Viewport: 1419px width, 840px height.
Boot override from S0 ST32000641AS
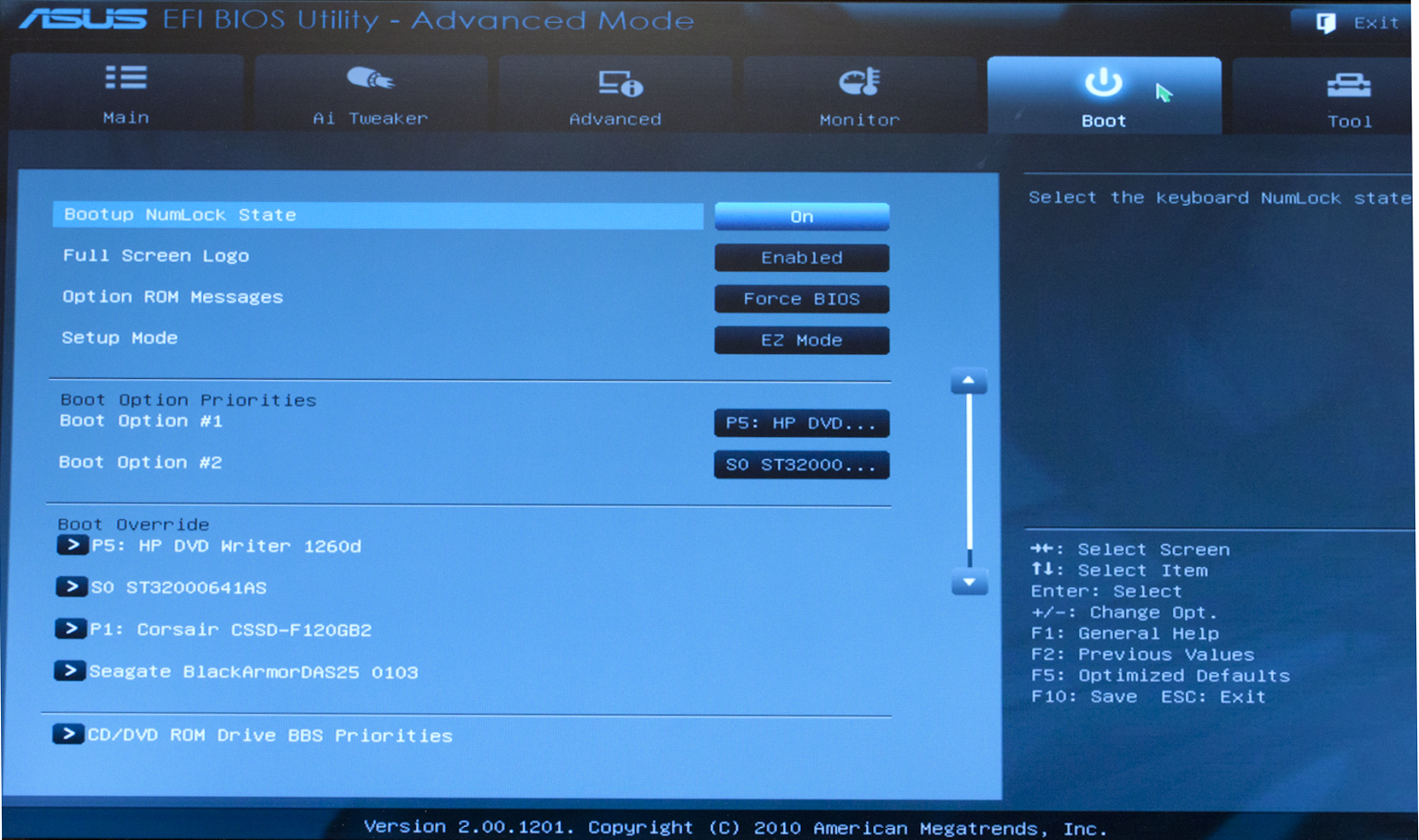(x=179, y=587)
